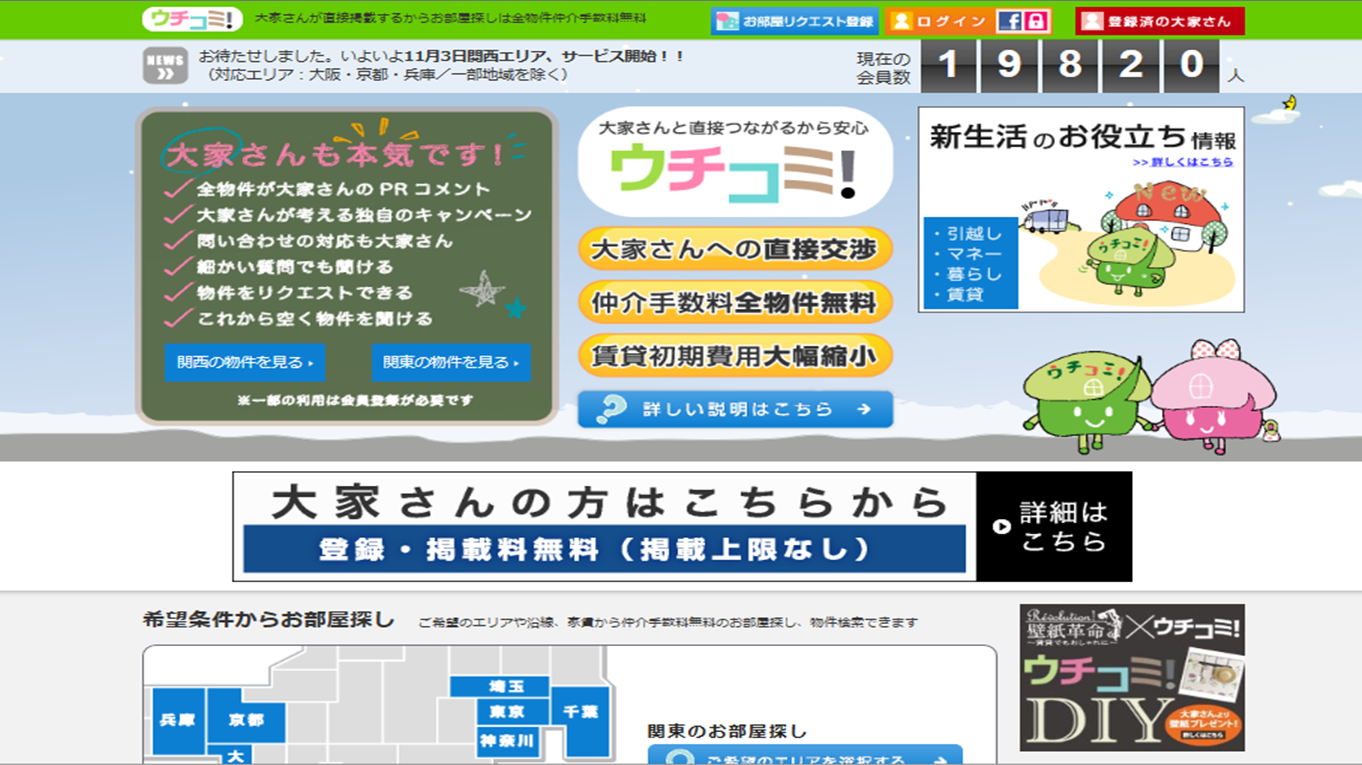Select 千葉 on the area map
This screenshot has width=1362, height=765.
coord(580,720)
